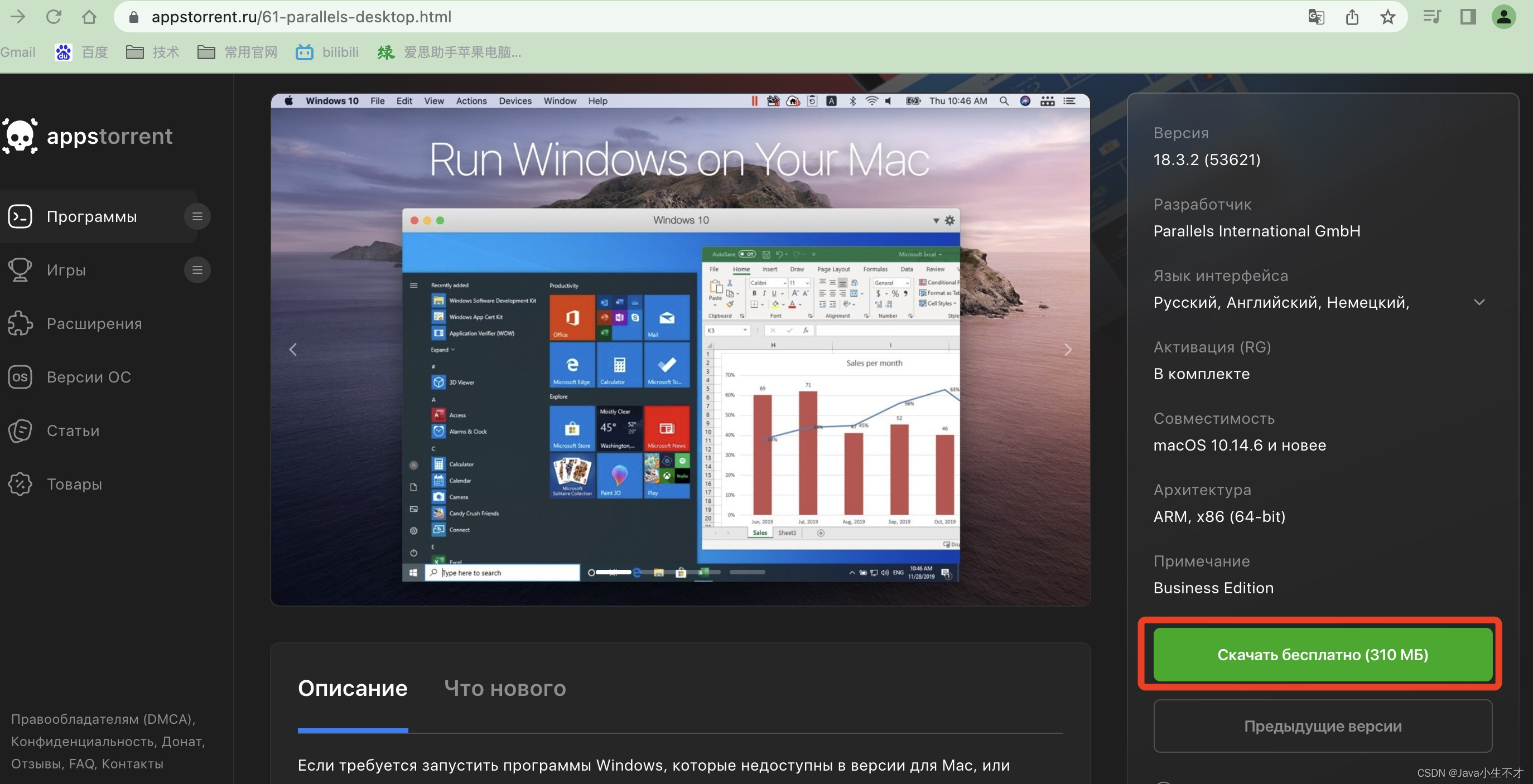The height and width of the screenshot is (784, 1533).
Task: Switch to the Что нового tab
Action: click(505, 688)
